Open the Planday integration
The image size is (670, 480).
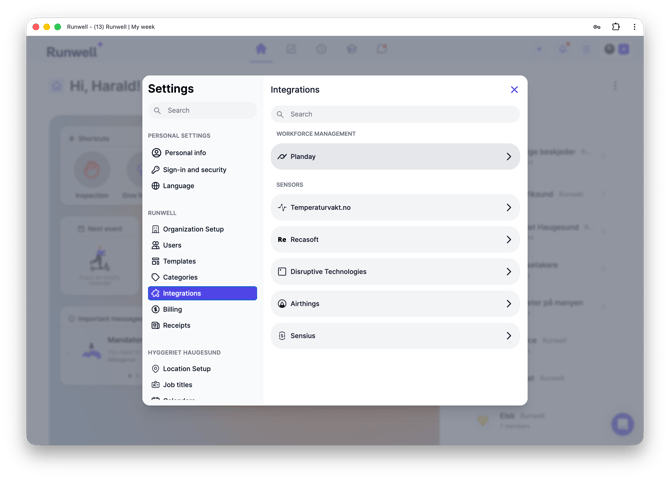click(395, 156)
